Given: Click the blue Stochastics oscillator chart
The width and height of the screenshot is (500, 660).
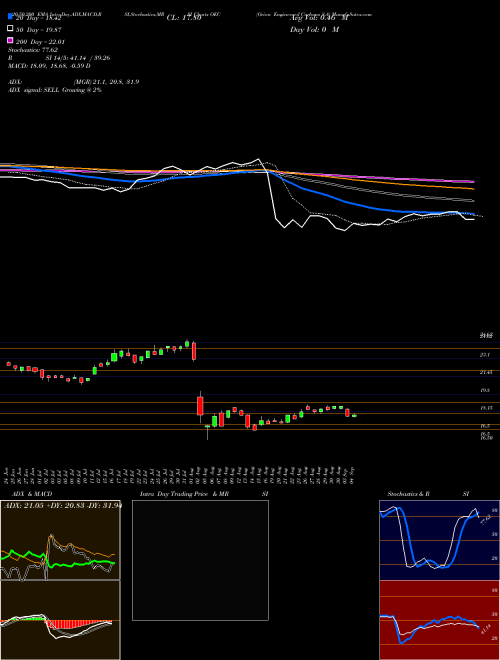Looking at the screenshot, I should (x=439, y=540).
